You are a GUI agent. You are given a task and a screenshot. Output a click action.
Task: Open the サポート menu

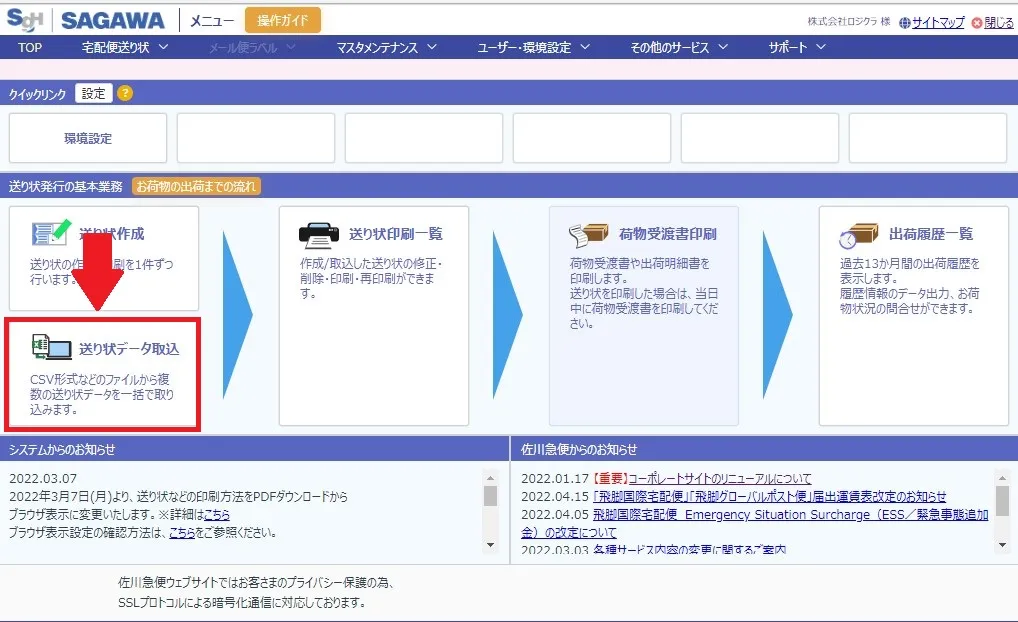coord(788,47)
